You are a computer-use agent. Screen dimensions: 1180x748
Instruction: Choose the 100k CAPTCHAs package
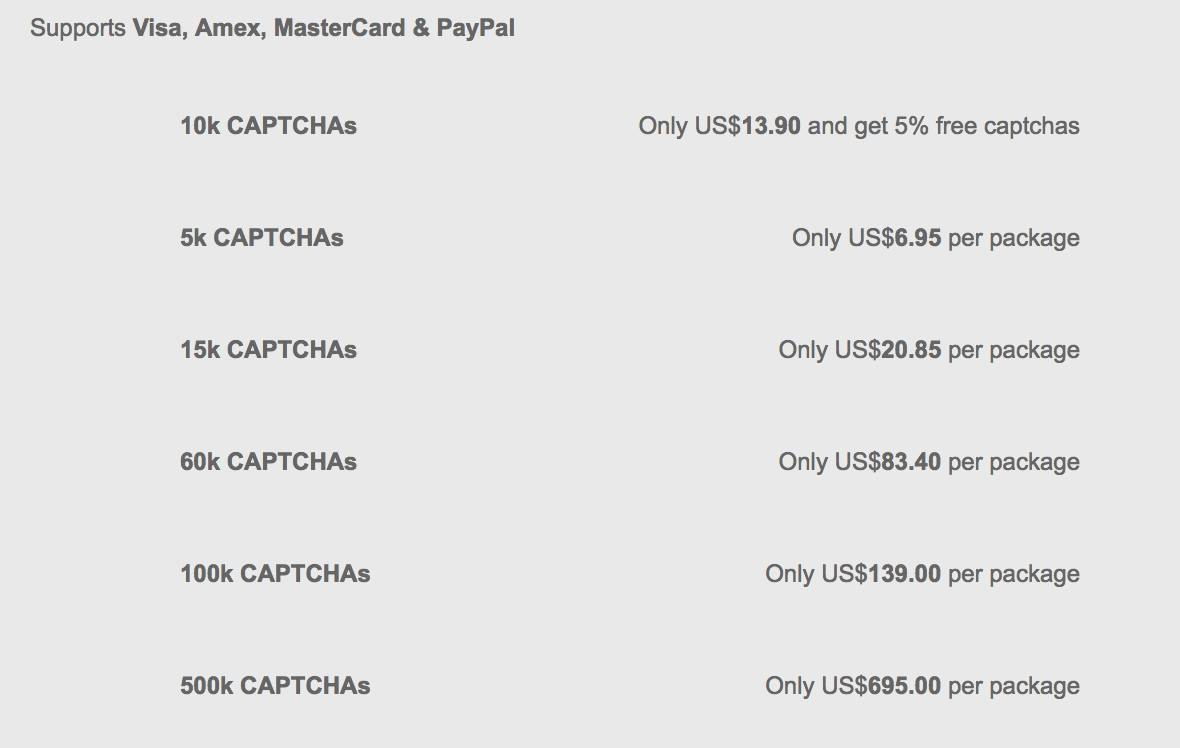[275, 574]
